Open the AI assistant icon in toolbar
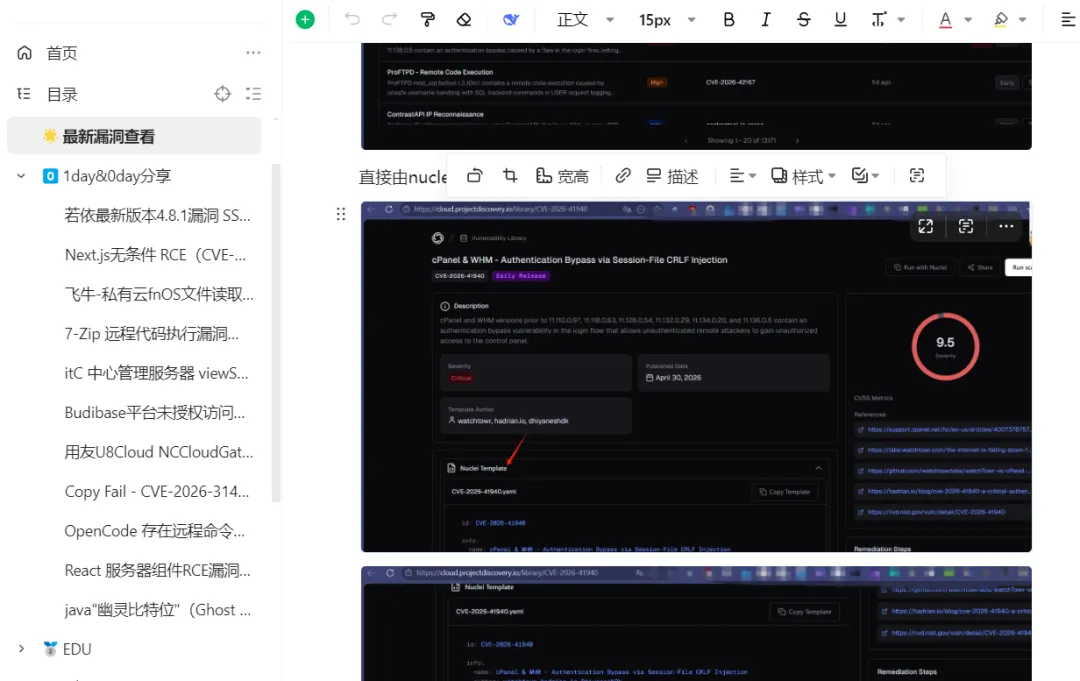This screenshot has height=681, width=1080. [x=510, y=19]
